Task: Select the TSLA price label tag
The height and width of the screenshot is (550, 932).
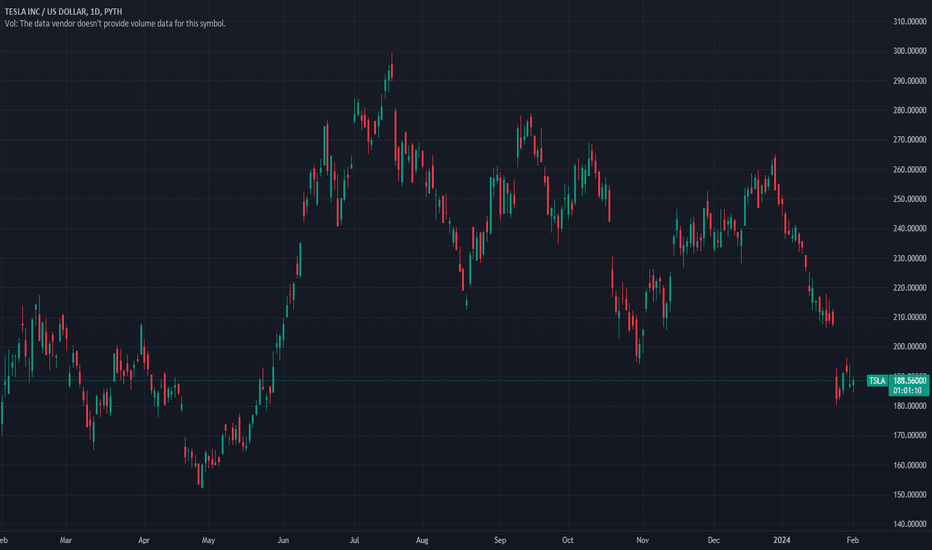Action: click(877, 381)
